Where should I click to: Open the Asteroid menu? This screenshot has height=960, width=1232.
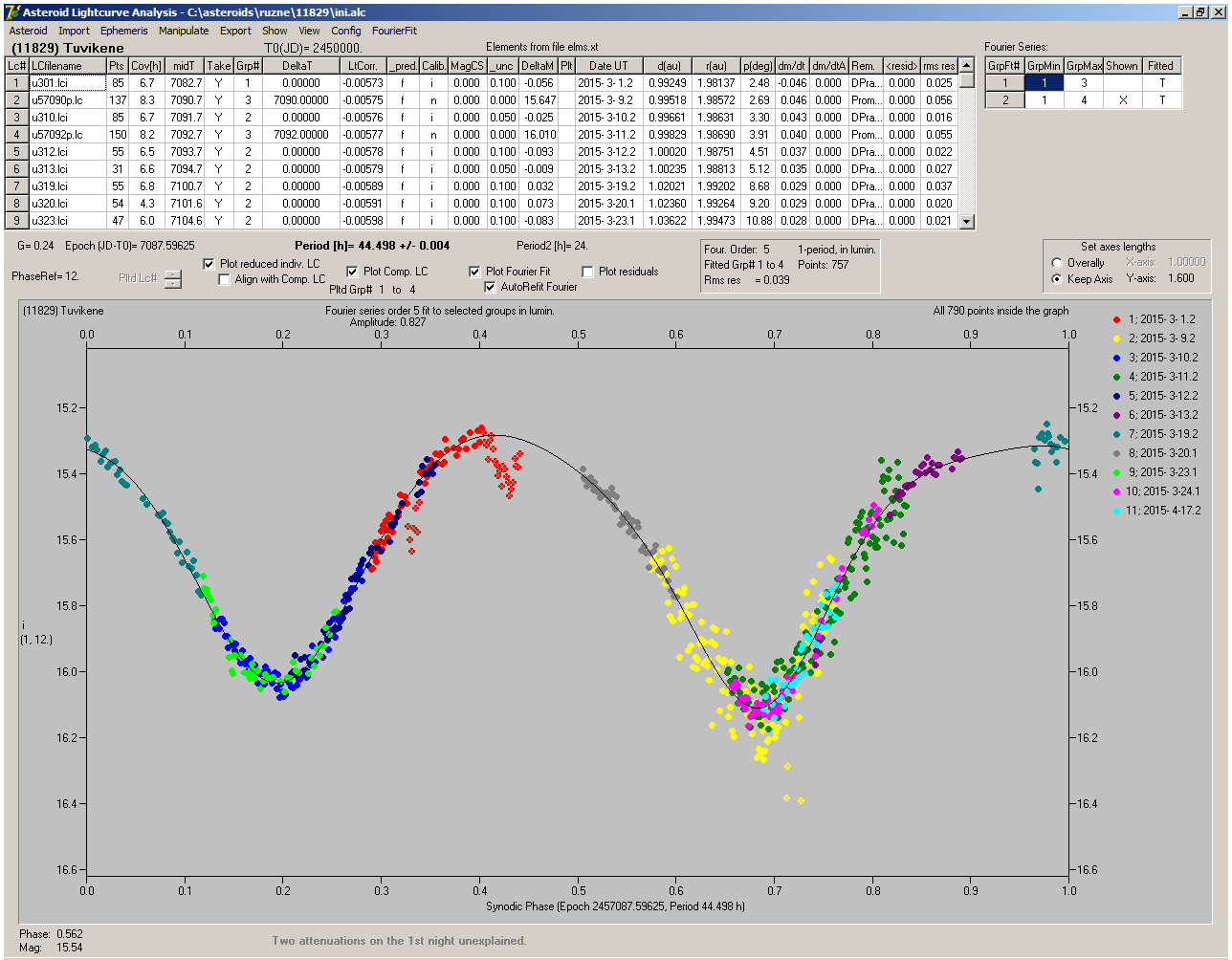point(28,31)
